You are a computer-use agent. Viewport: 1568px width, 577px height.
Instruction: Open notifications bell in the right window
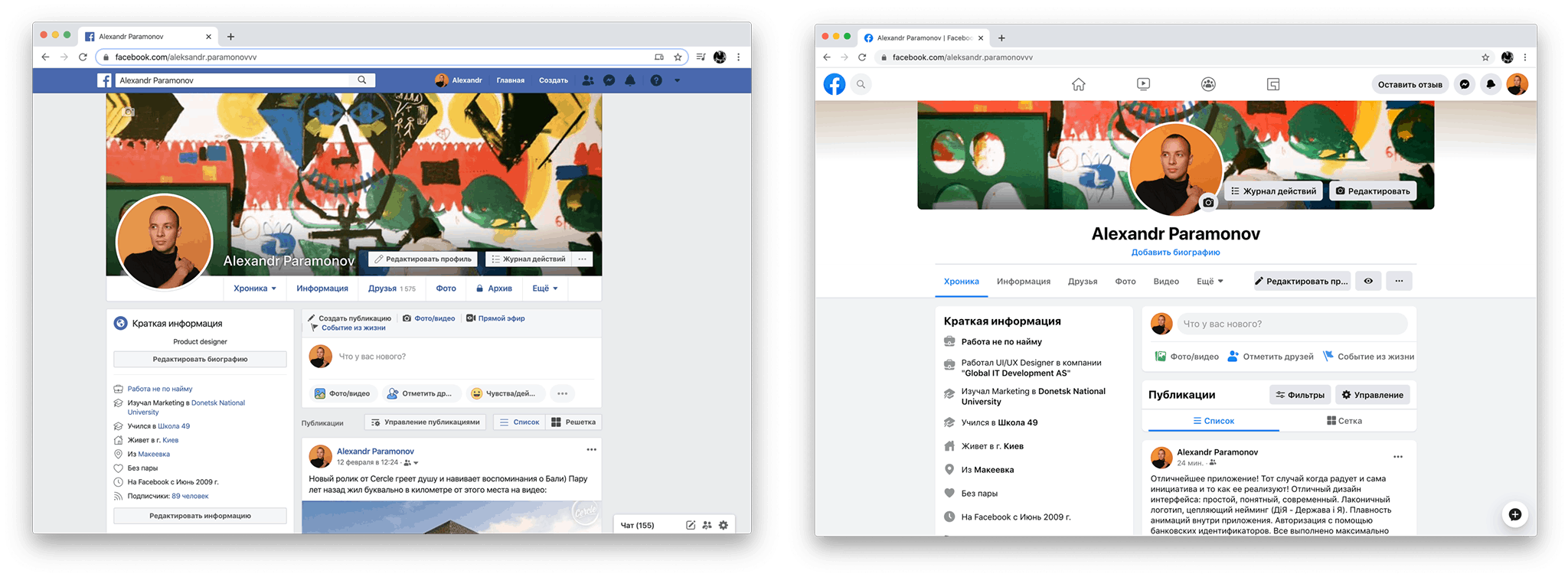1491,84
